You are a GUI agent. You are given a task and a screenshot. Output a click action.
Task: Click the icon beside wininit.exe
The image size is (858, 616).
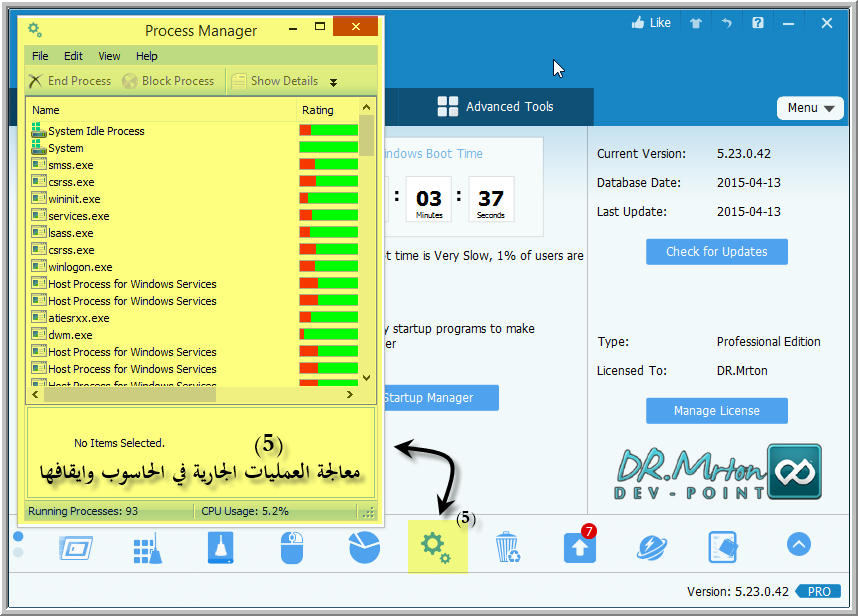click(38, 198)
